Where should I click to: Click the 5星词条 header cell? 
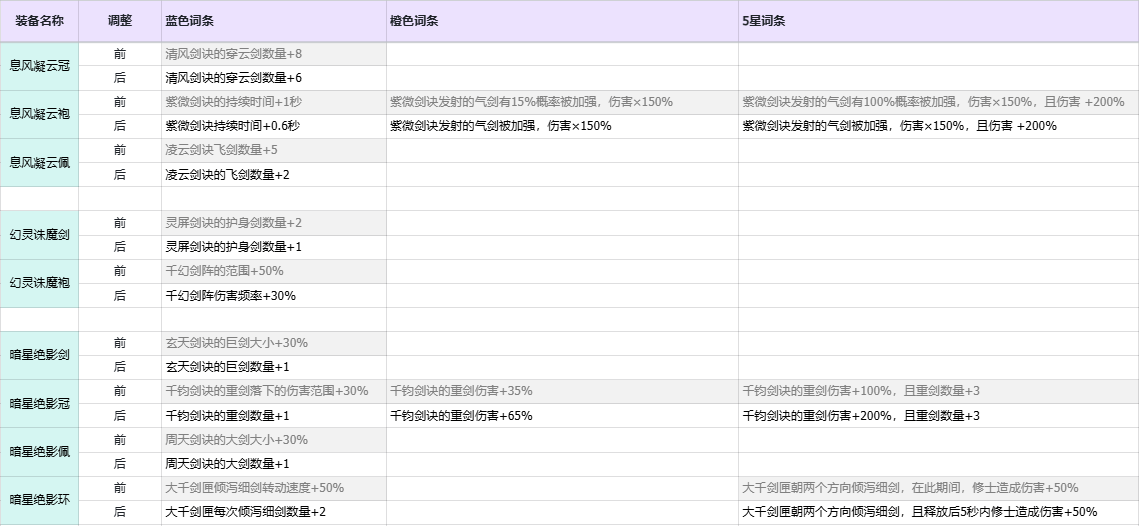click(937, 21)
